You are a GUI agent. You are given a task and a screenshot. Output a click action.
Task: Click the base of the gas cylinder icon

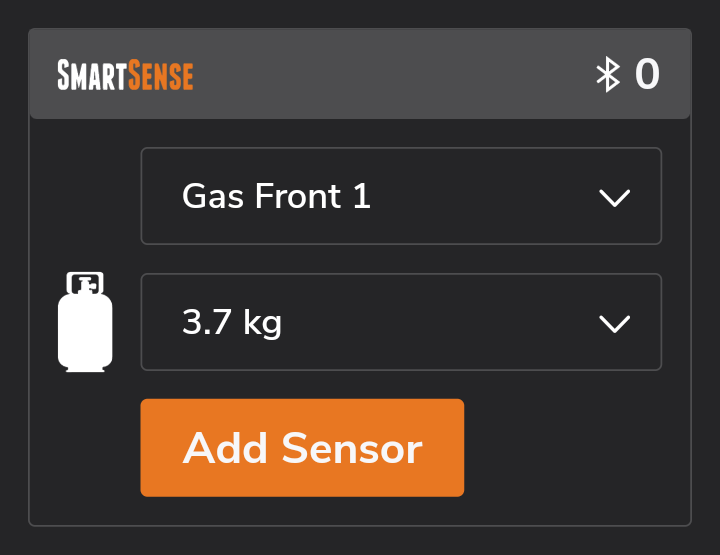(85, 366)
